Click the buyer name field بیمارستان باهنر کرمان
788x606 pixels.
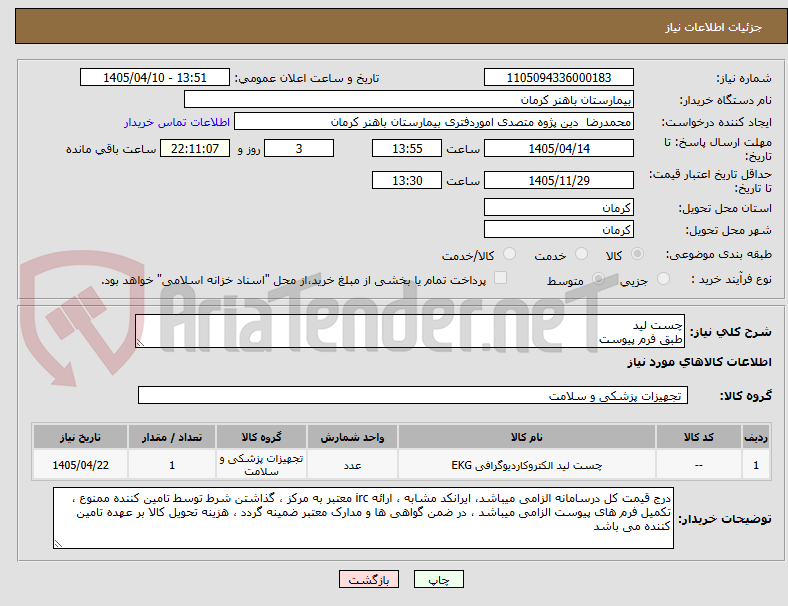point(409,99)
